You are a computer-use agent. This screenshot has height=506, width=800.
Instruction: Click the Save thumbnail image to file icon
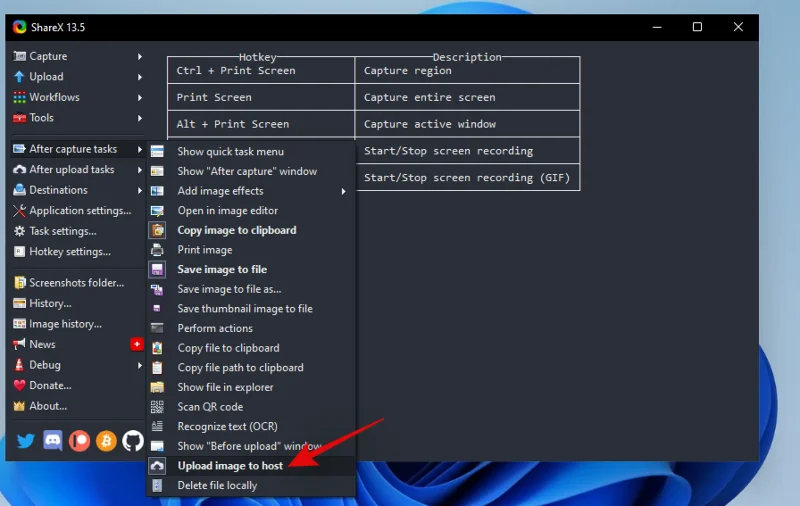click(x=157, y=309)
